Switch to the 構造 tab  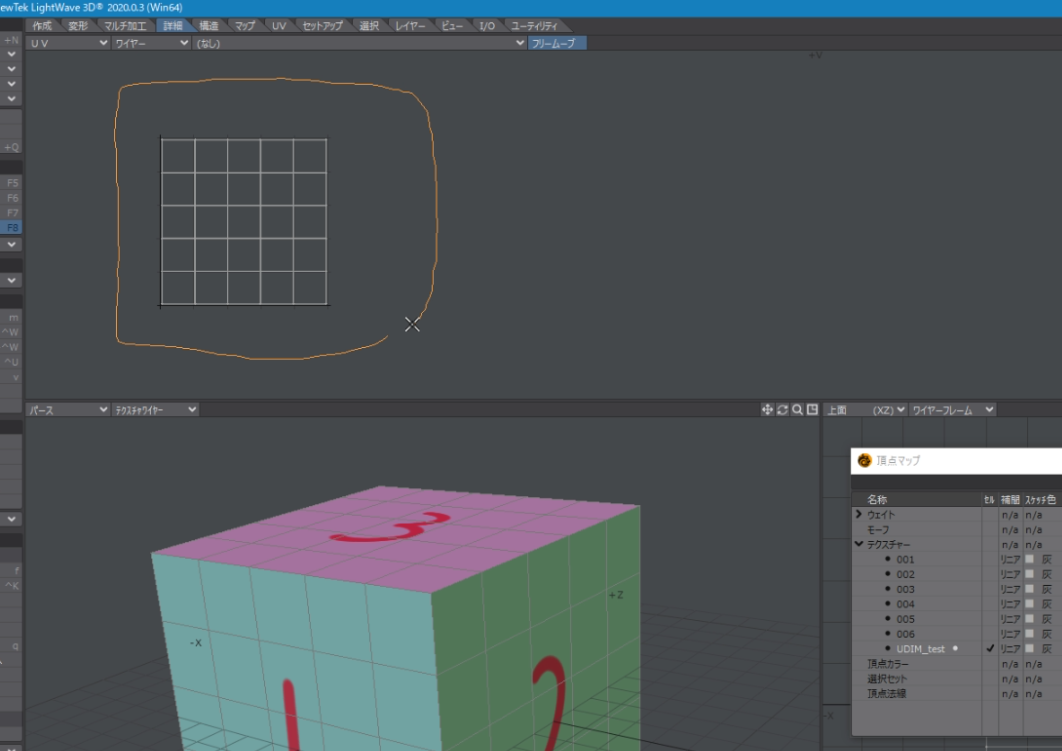(x=209, y=26)
